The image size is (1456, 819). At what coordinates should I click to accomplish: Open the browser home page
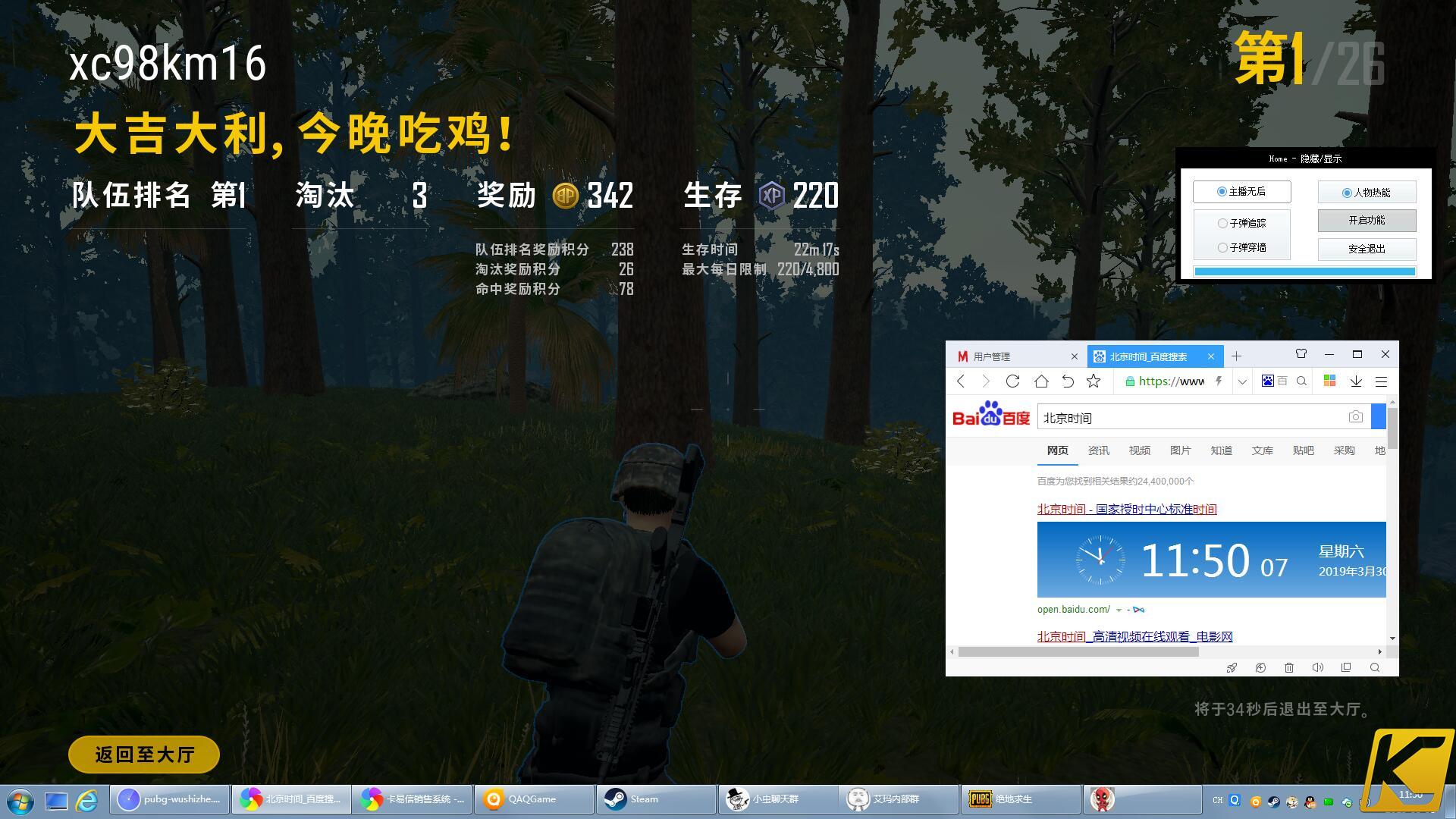[x=1041, y=381]
